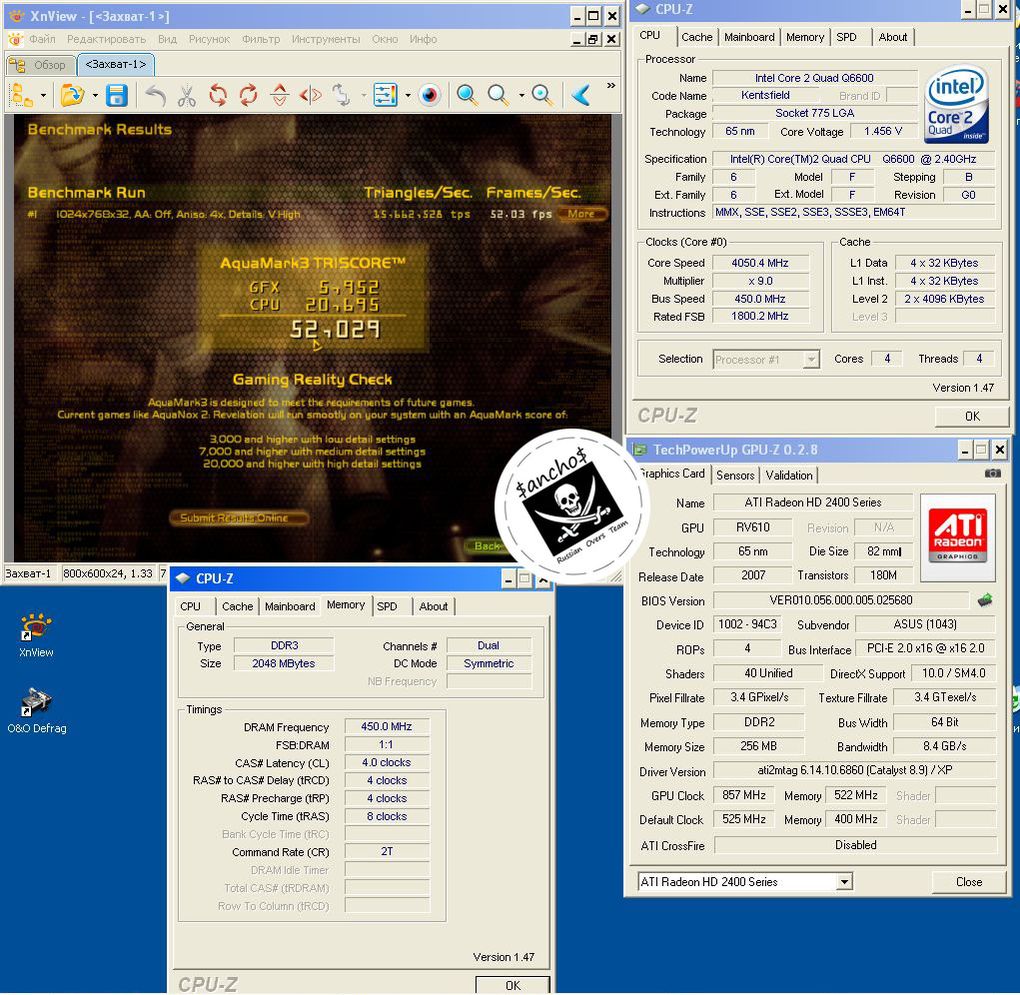Expand the browser tree dropdown arrow
The width and height of the screenshot is (1020, 995).
[44, 96]
